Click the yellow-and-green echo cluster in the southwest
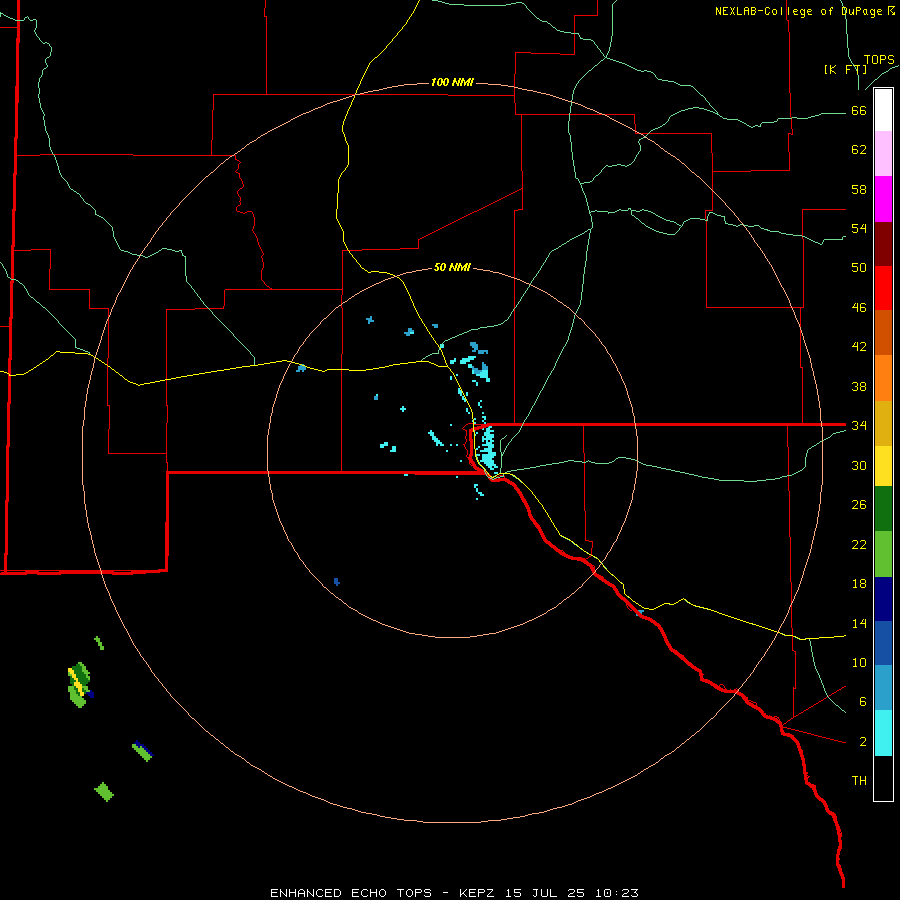The image size is (900, 900). [79, 685]
